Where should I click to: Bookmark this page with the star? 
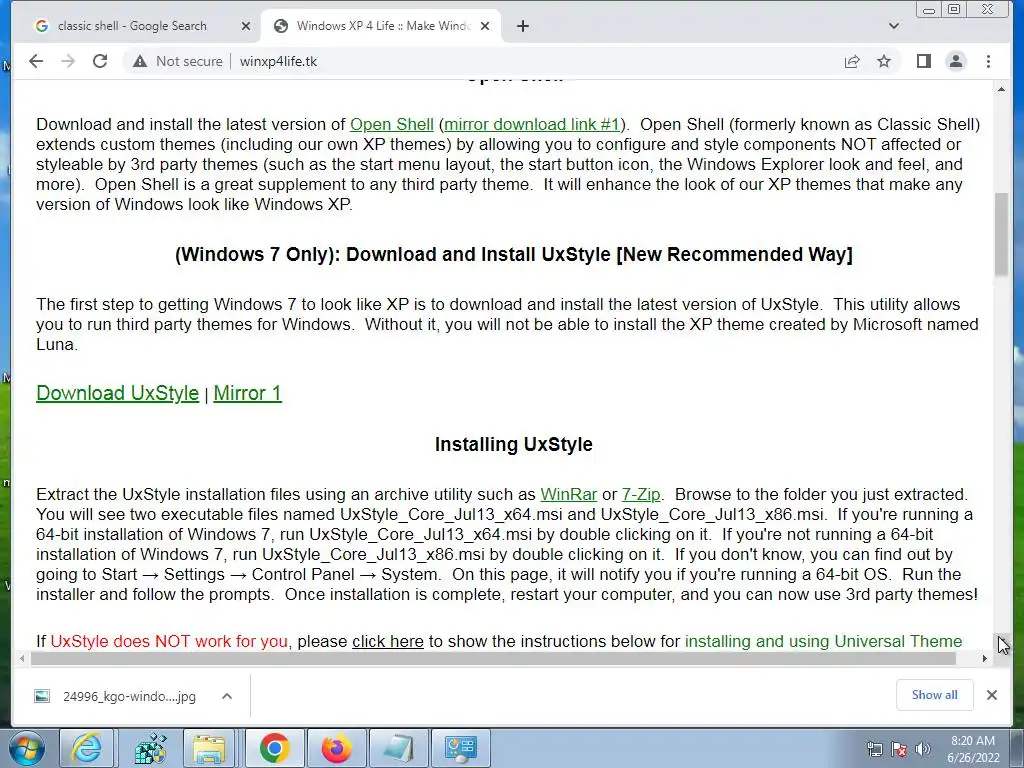pyautogui.click(x=884, y=61)
